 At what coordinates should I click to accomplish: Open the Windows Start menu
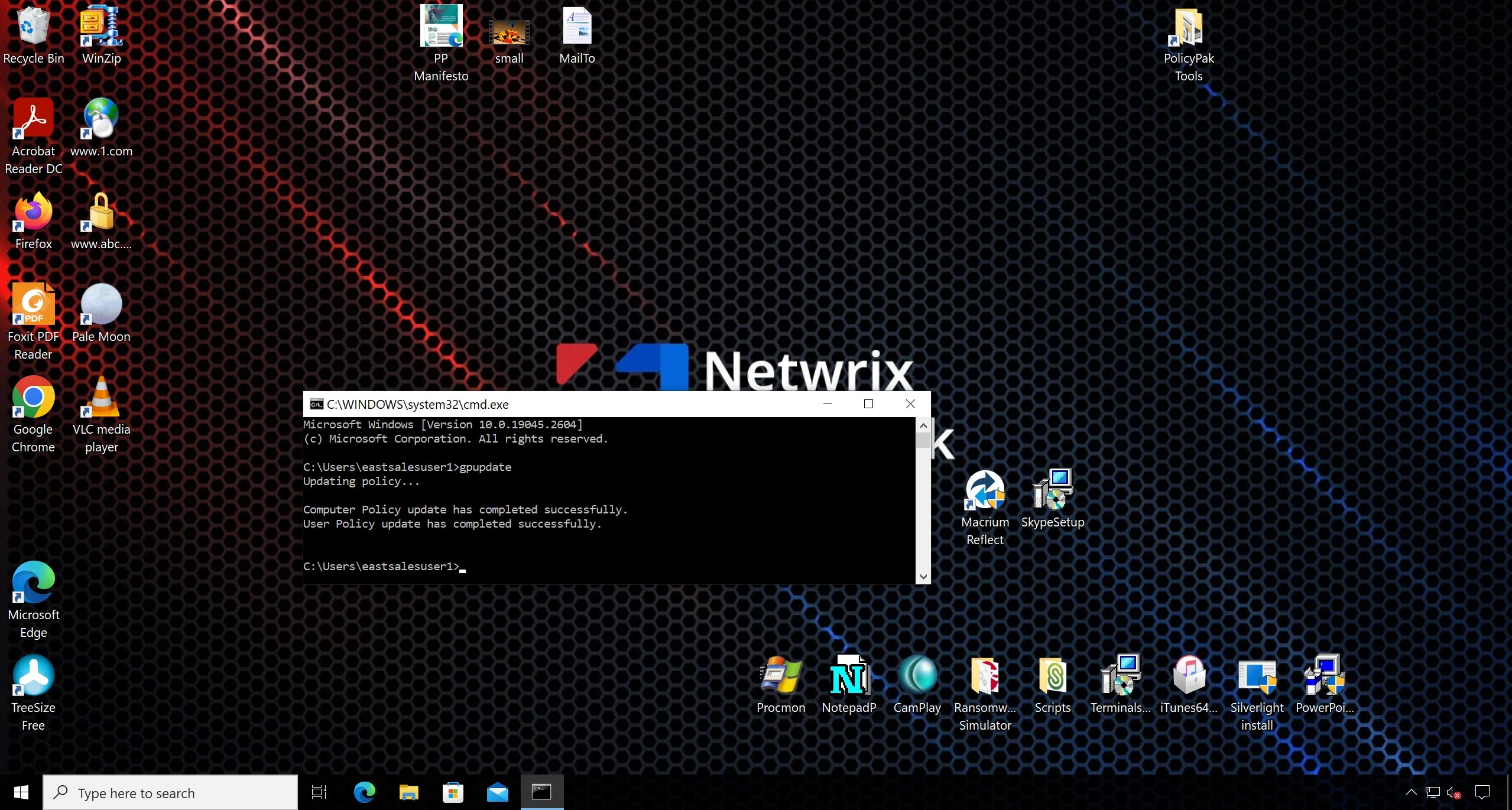pyautogui.click(x=21, y=792)
